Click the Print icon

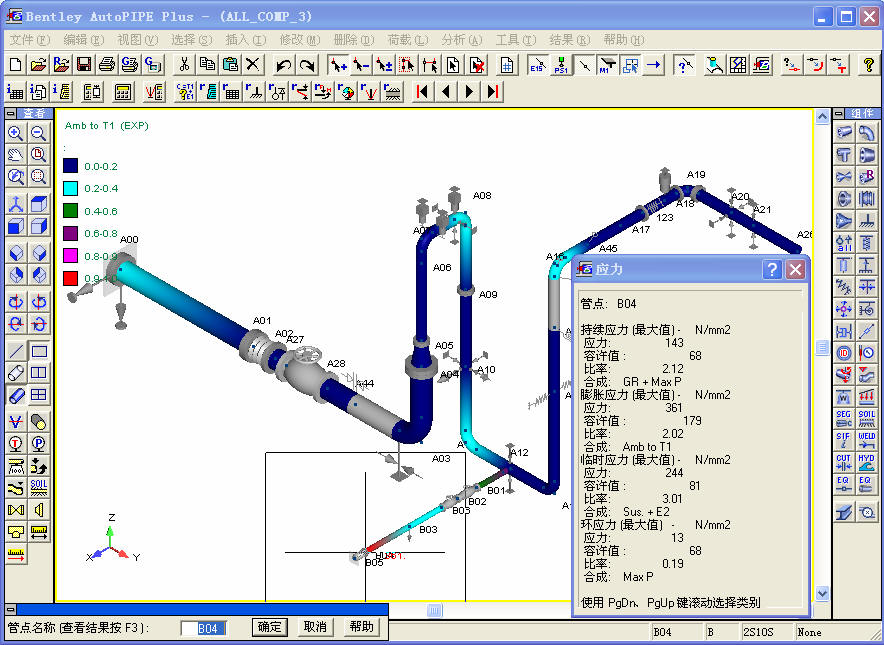(107, 65)
